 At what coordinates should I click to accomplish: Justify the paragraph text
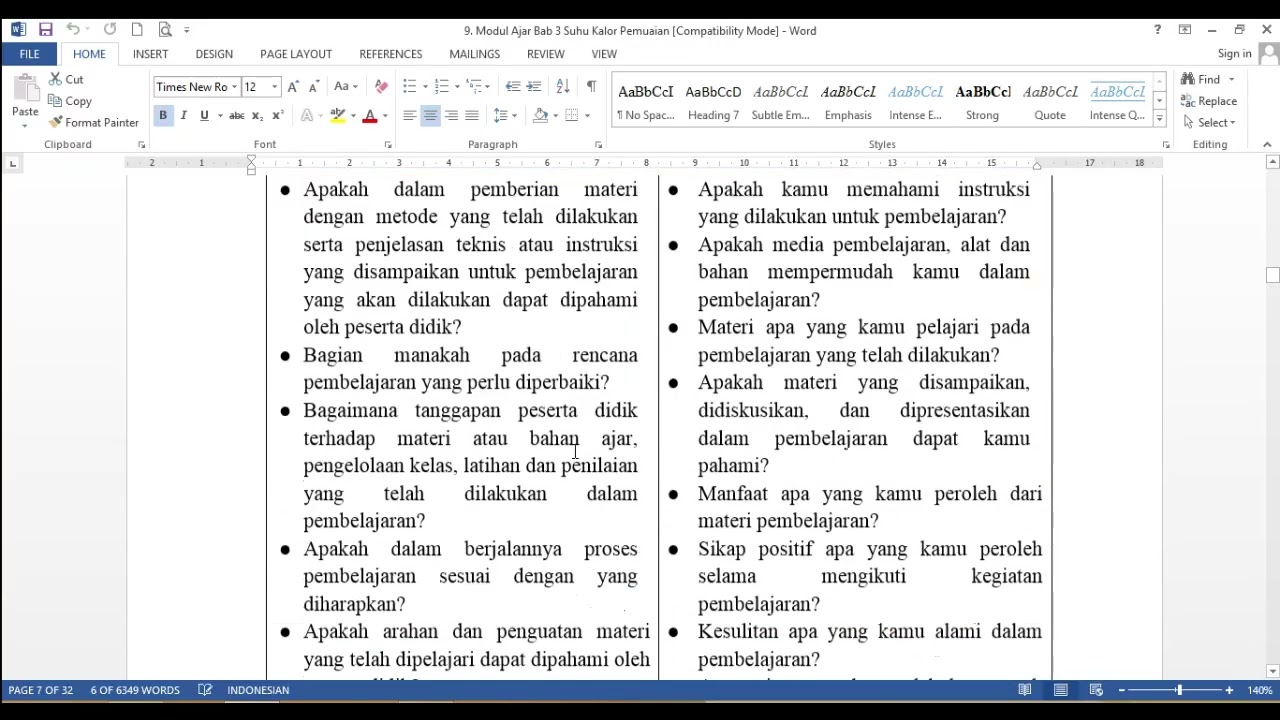coord(472,116)
